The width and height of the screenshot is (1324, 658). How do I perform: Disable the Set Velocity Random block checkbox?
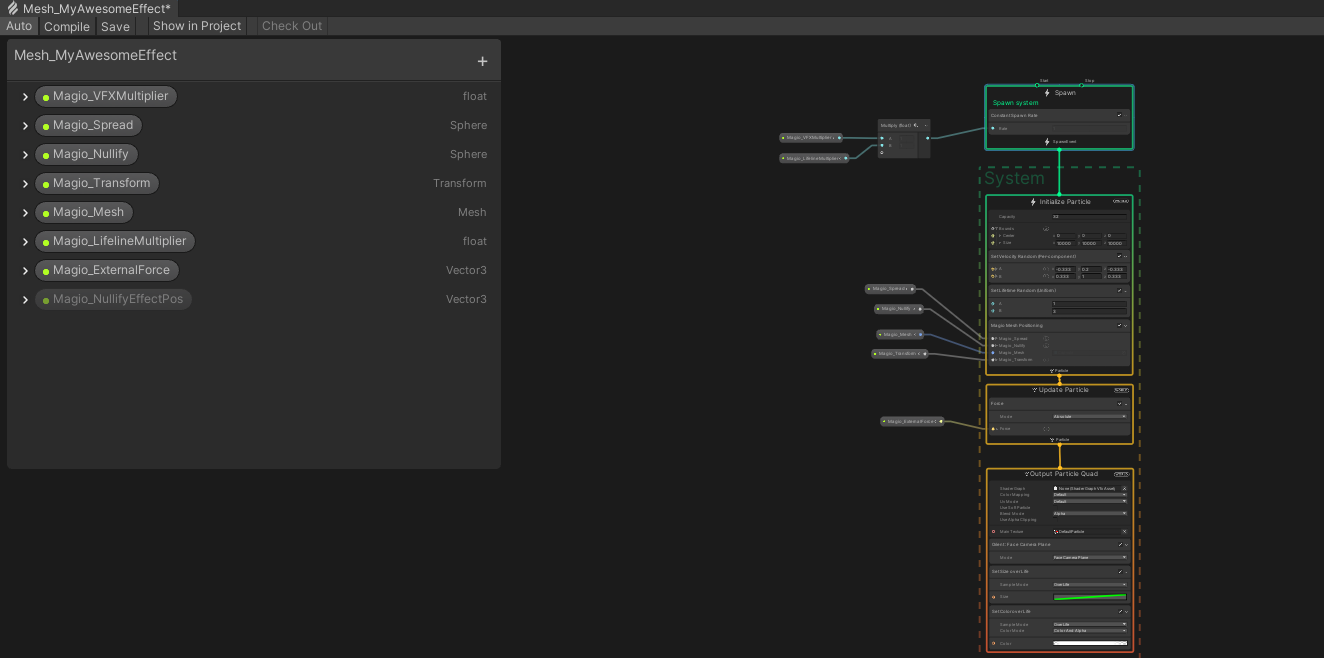1119,256
